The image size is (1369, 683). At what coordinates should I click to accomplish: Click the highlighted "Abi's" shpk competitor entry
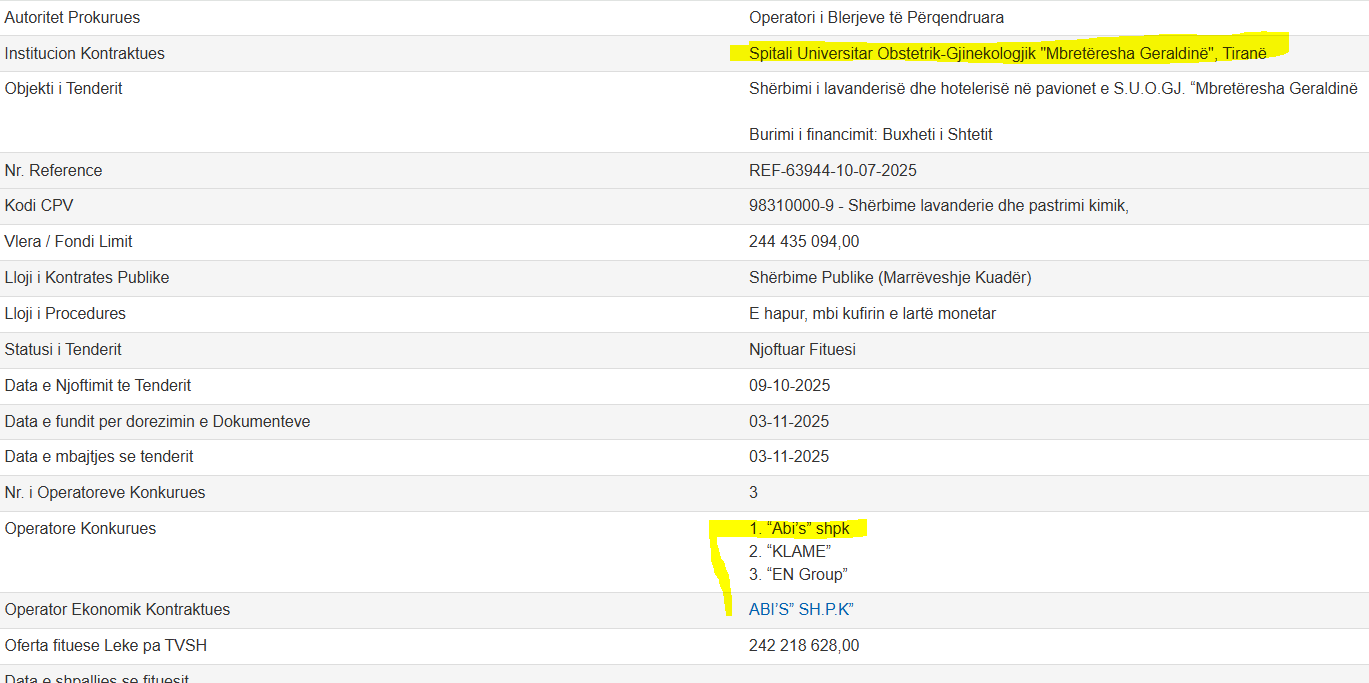799,529
